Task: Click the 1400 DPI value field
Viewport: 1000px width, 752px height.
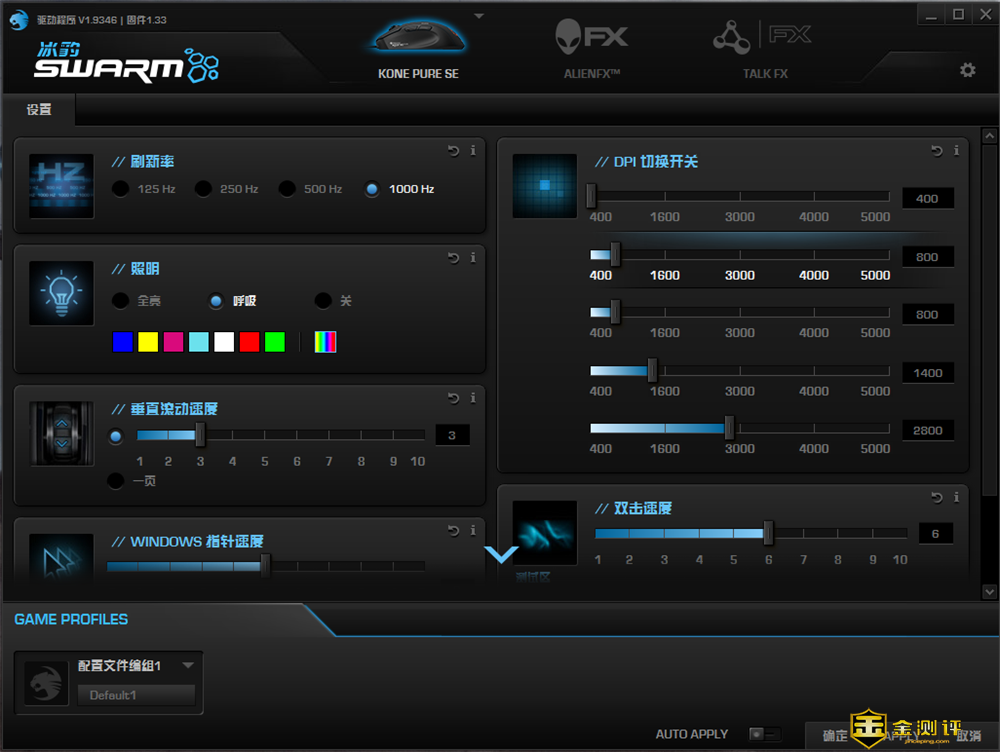Action: click(x=927, y=373)
